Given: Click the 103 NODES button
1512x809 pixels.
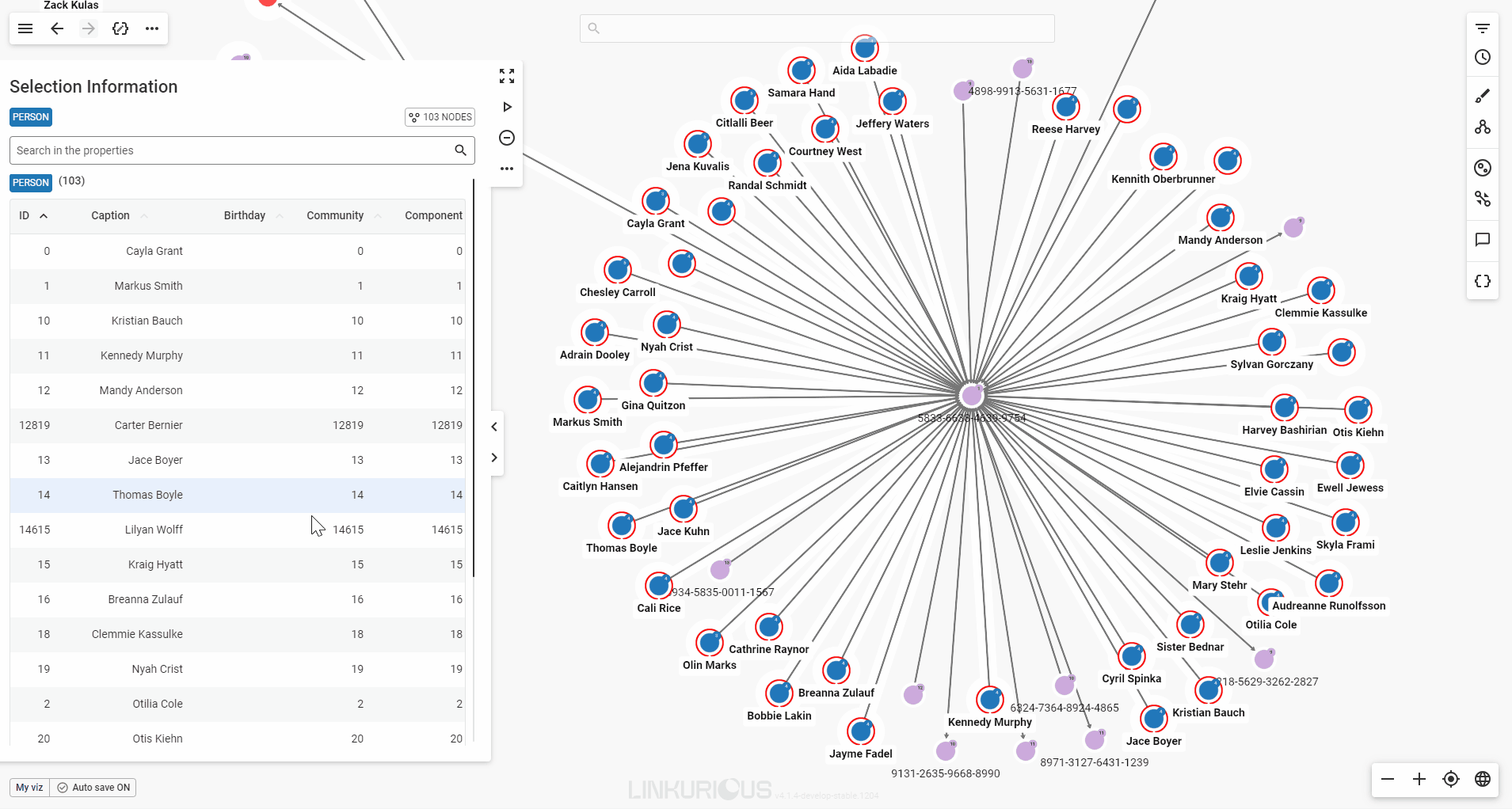Looking at the screenshot, I should (x=440, y=117).
